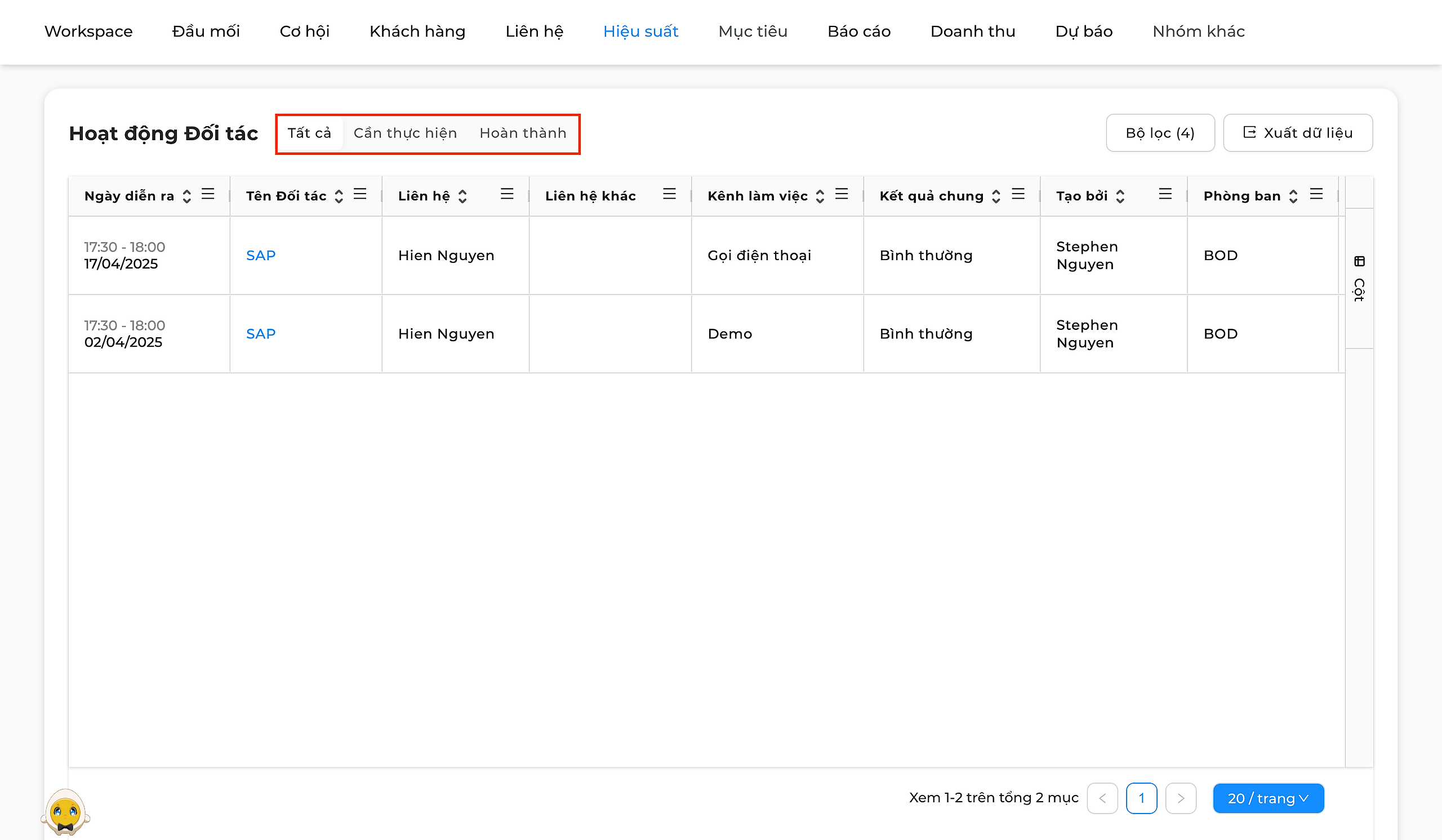Sort by Kết quả chung column
1442x840 pixels.
996,196
